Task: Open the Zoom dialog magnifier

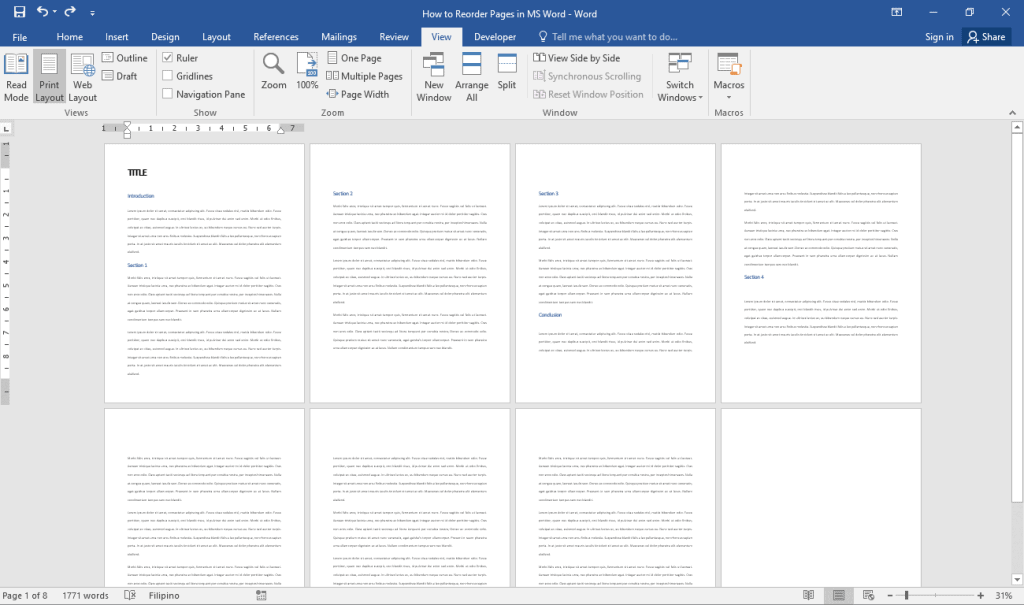Action: coord(274,71)
